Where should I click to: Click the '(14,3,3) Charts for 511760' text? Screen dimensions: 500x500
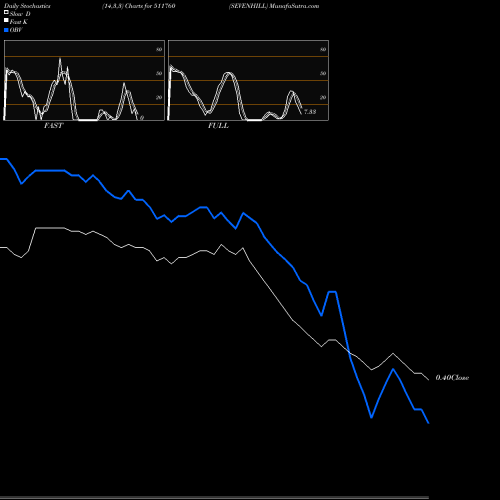(x=139, y=6)
